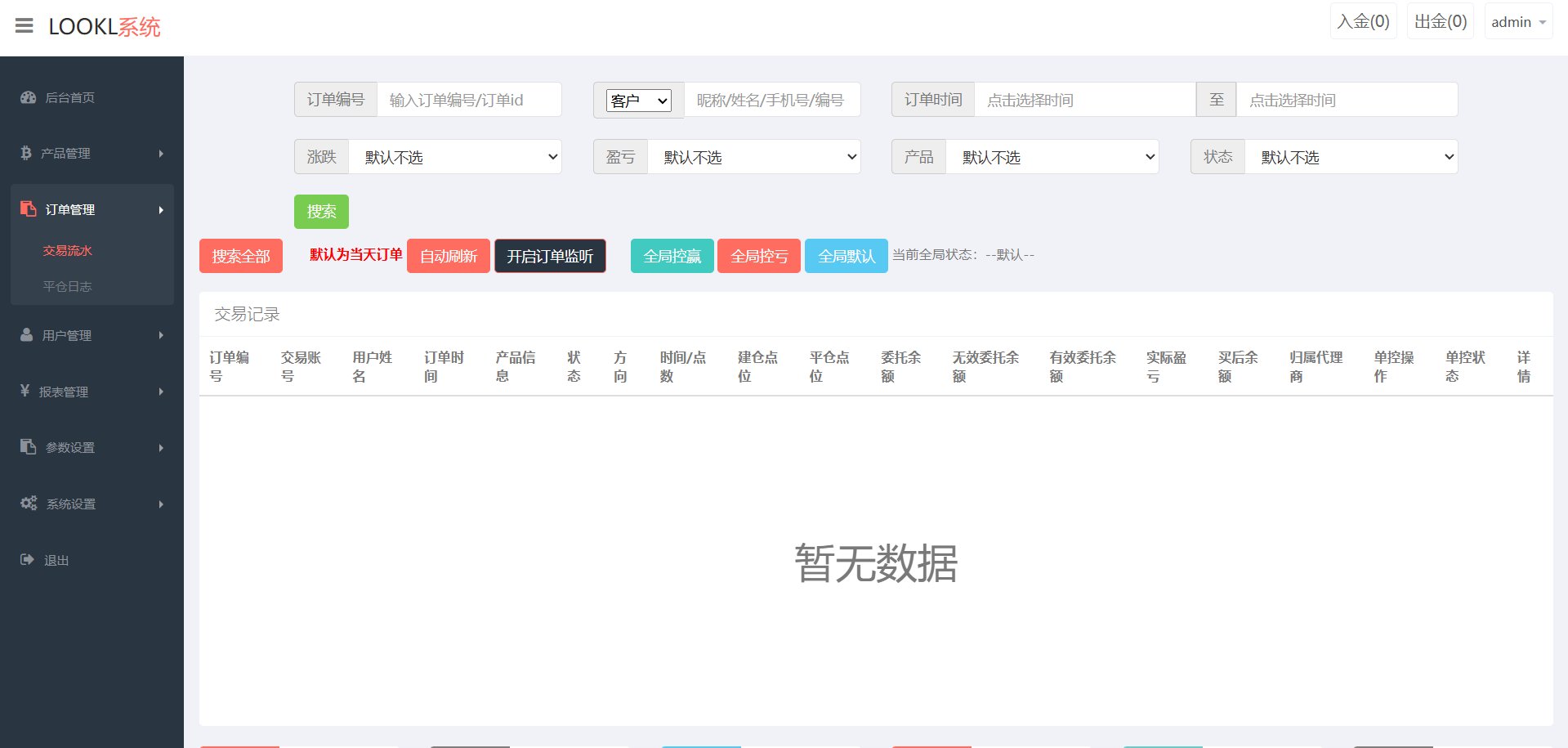Switch global state to 全局控赢
Image resolution: width=1568 pixels, height=748 pixels.
(672, 256)
